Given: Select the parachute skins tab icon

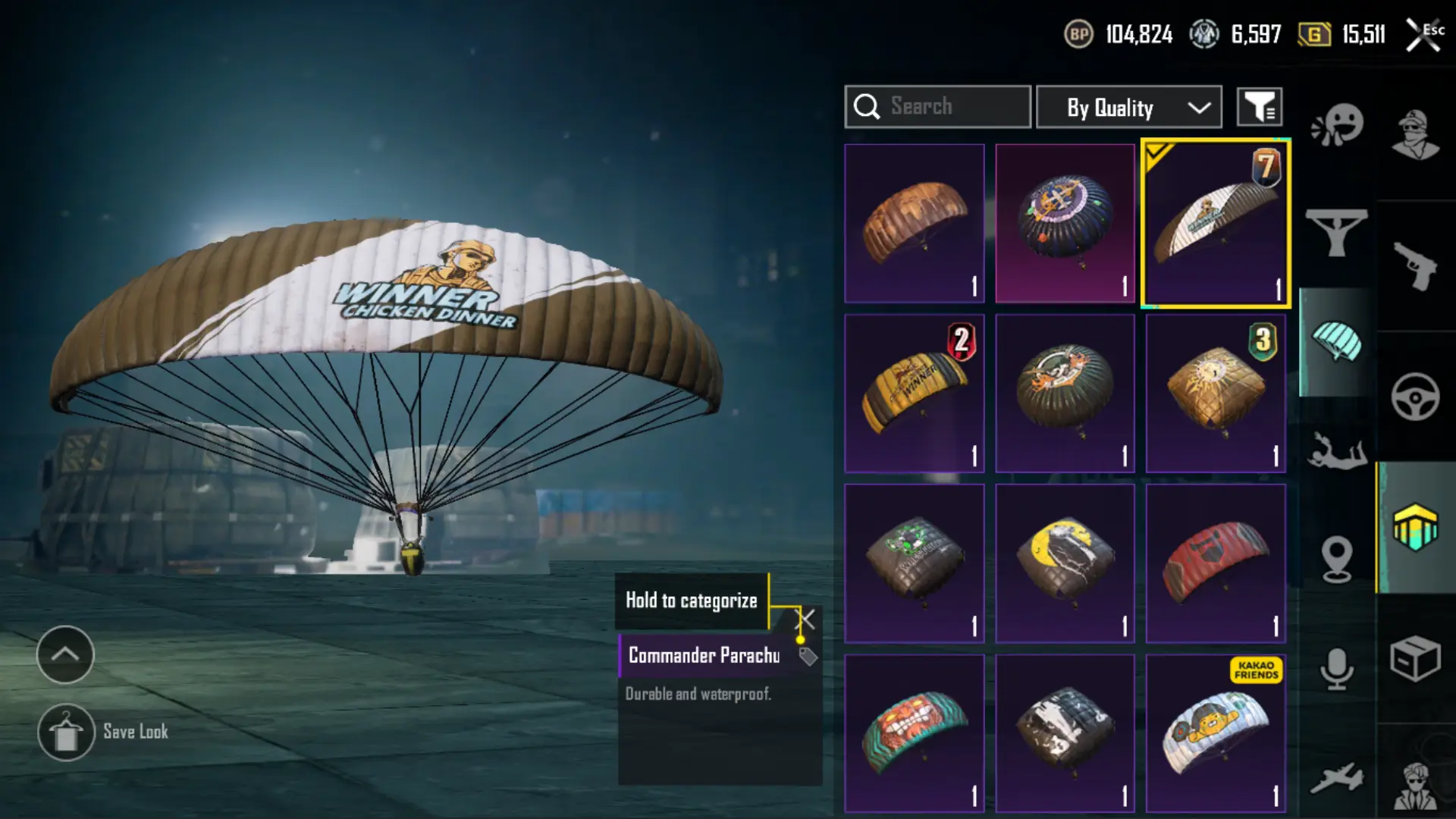Looking at the screenshot, I should click(1337, 341).
